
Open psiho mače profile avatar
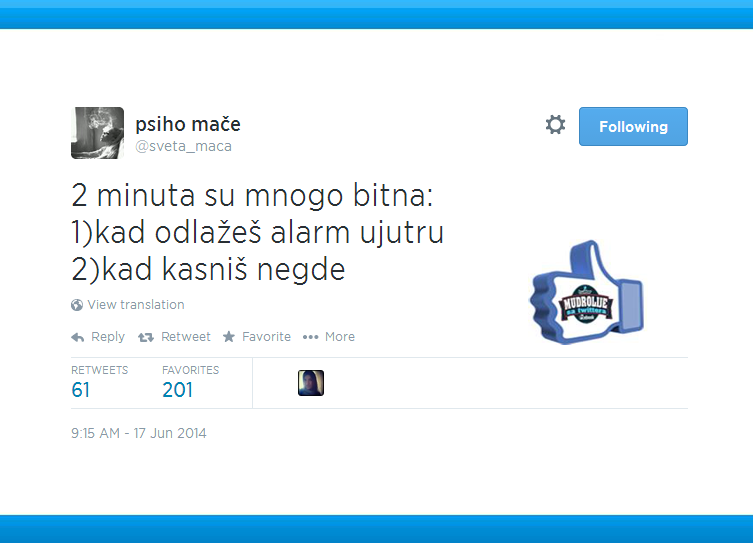tap(97, 133)
